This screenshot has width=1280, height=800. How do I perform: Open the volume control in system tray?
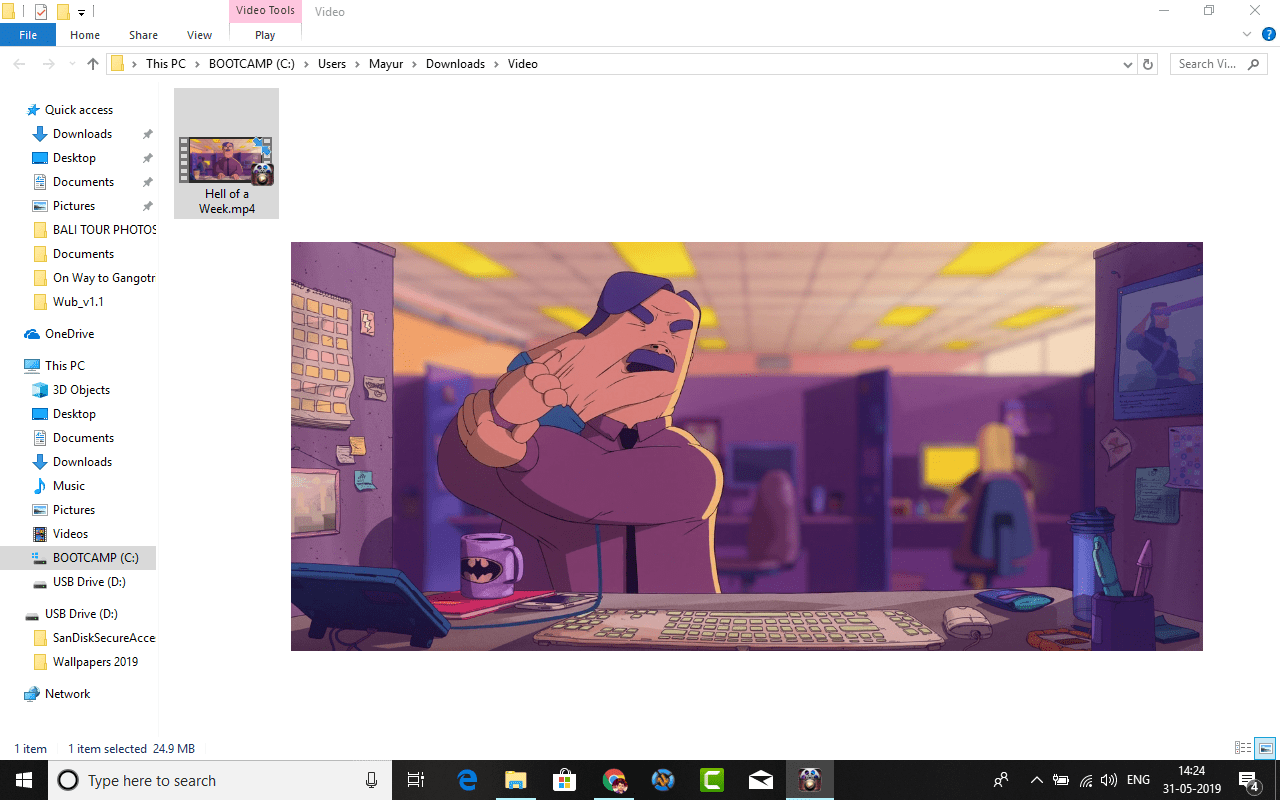pos(1109,780)
